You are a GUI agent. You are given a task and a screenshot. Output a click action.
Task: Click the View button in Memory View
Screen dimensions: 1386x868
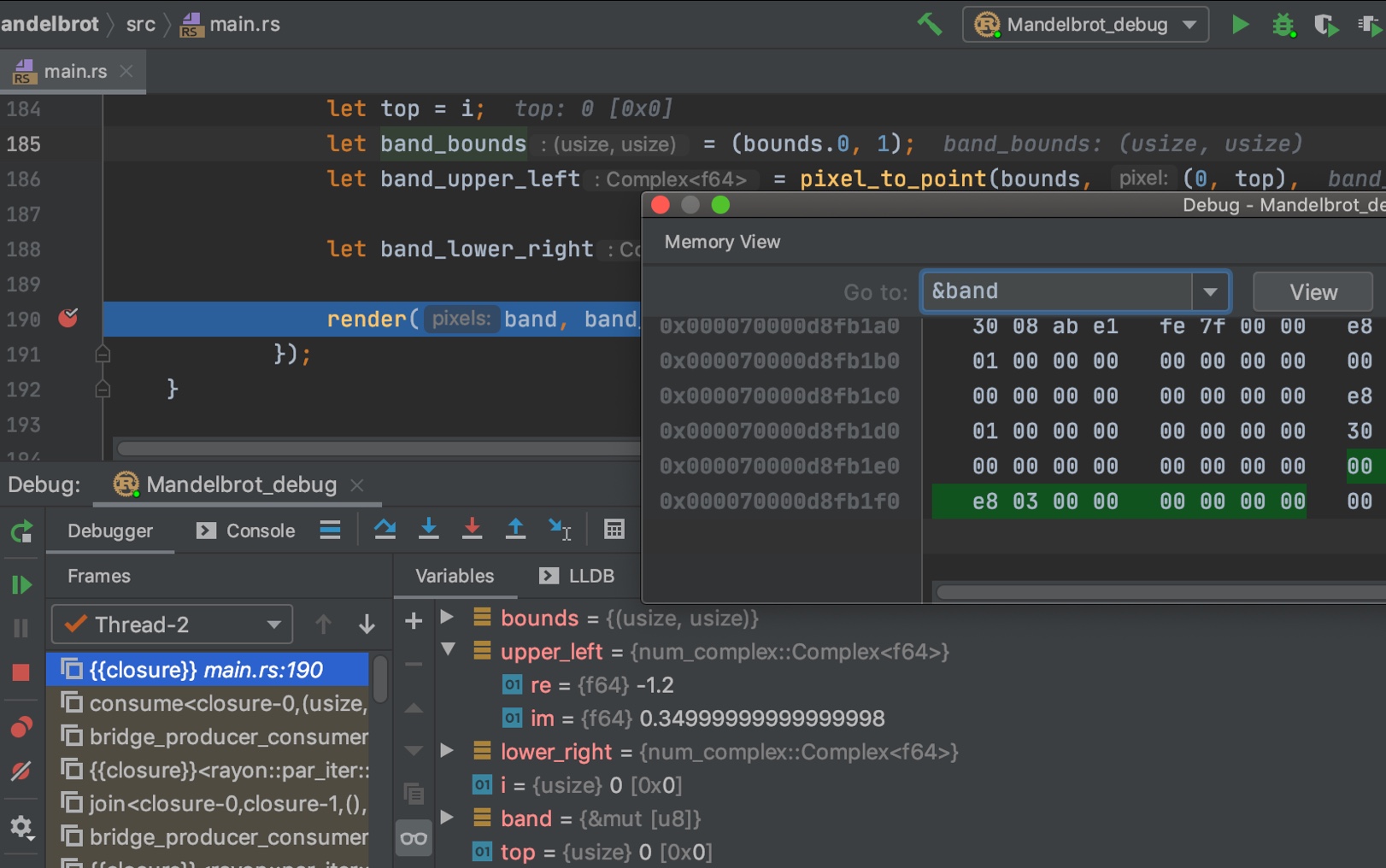point(1313,291)
